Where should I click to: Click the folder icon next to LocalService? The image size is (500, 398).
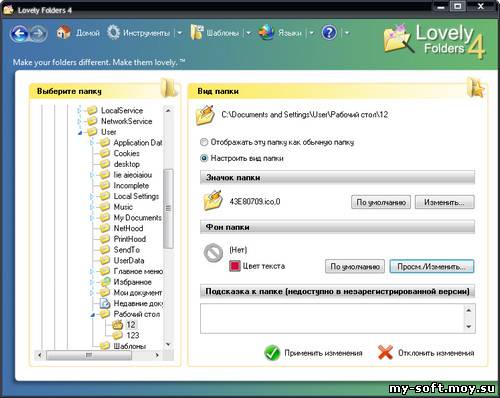pyautogui.click(x=92, y=110)
